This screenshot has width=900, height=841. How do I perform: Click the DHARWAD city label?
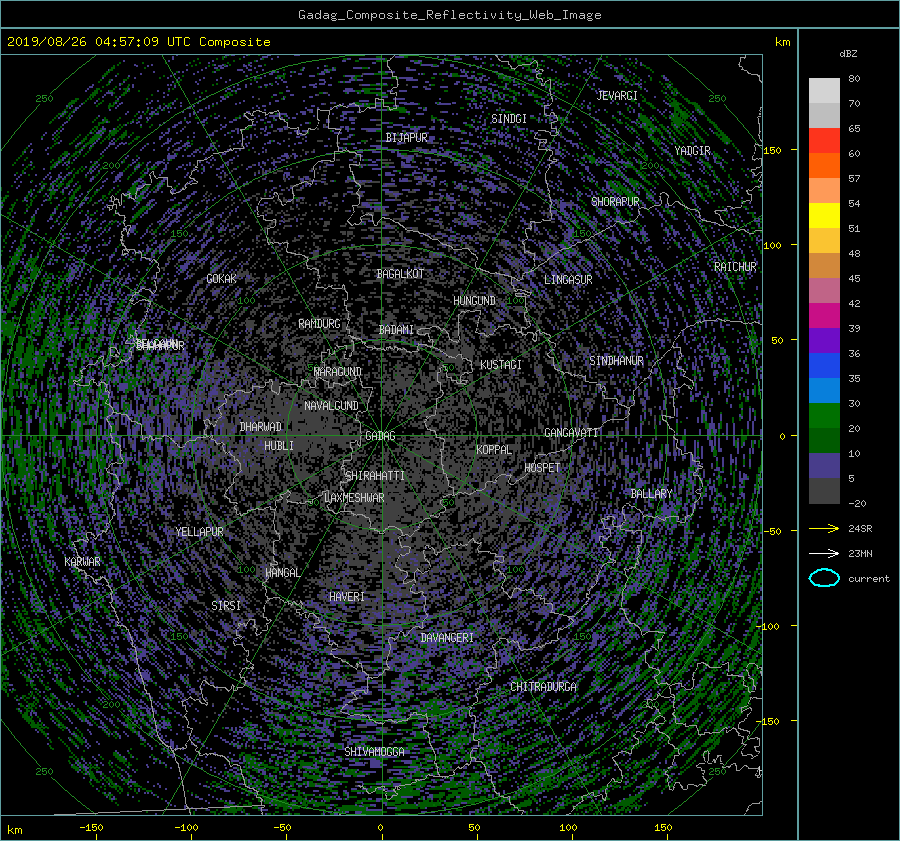261,427
